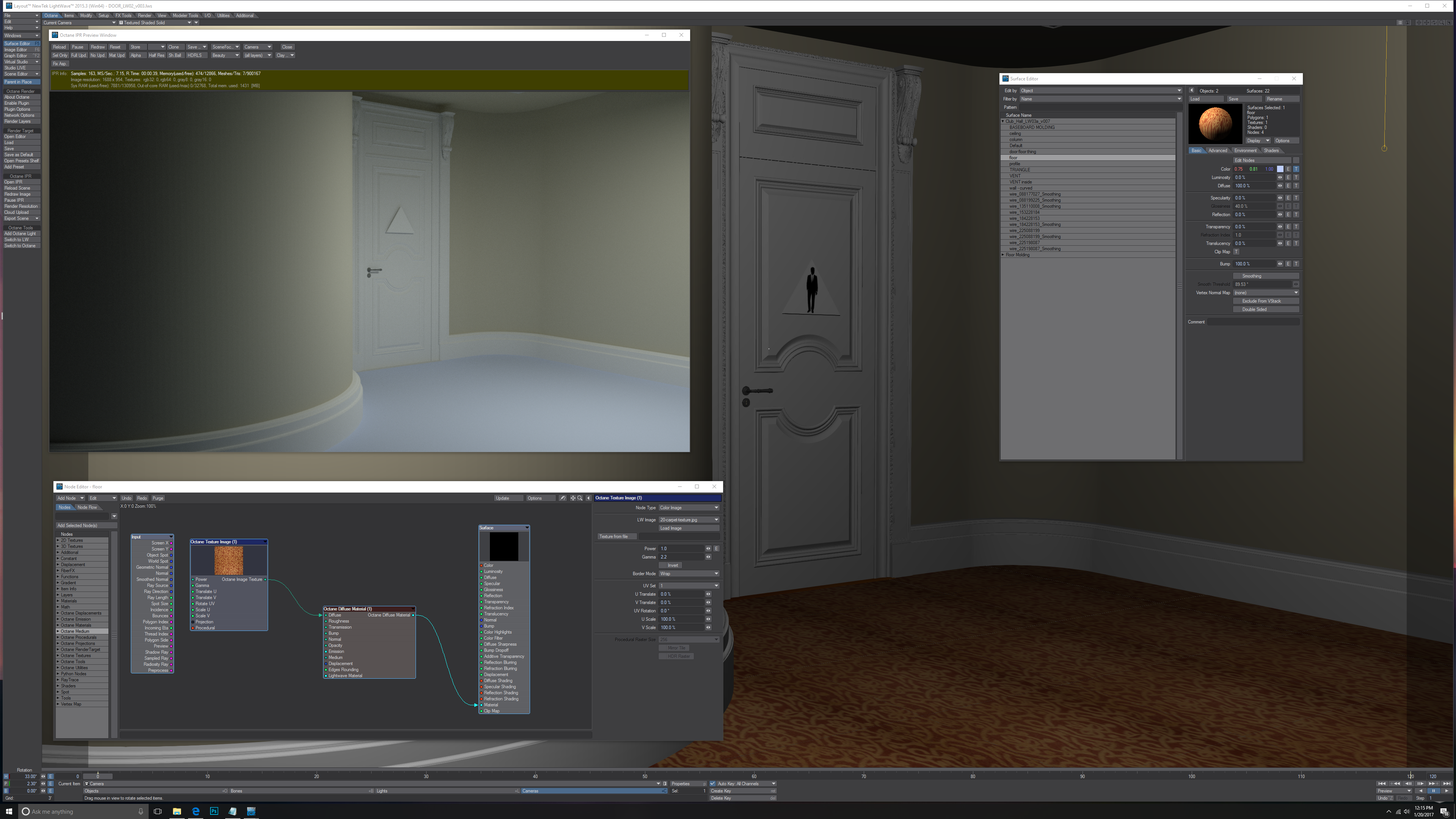The height and width of the screenshot is (819, 1456).
Task: Click Bump texture T button
Action: pyautogui.click(x=1296, y=264)
